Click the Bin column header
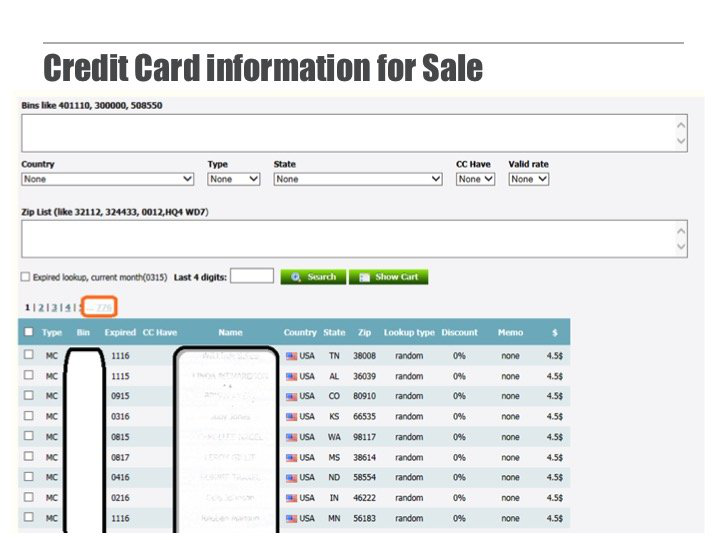The image size is (720, 540). pyautogui.click(x=83, y=332)
